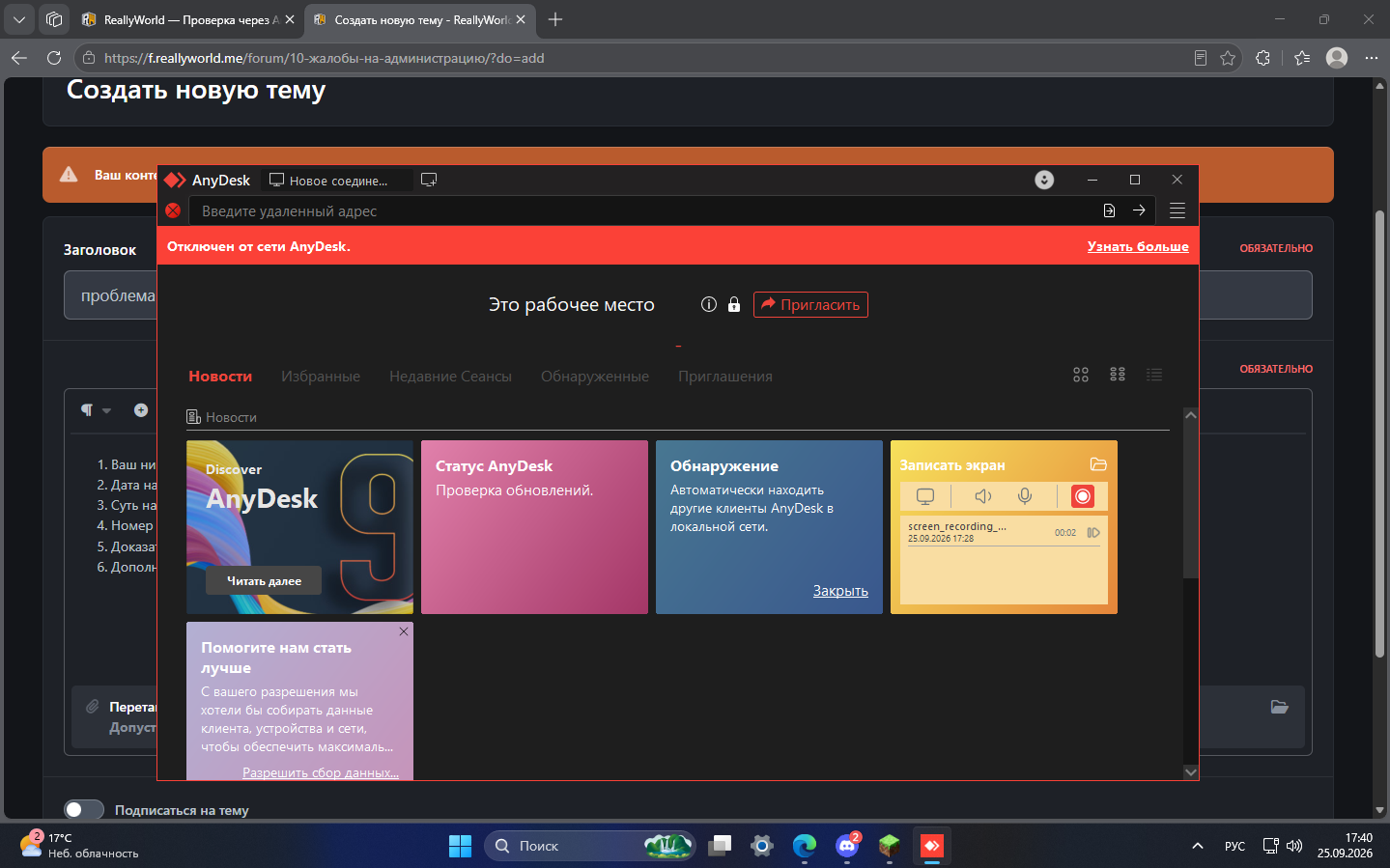Open the Избранные tab
The image size is (1390, 868).
pyautogui.click(x=321, y=377)
